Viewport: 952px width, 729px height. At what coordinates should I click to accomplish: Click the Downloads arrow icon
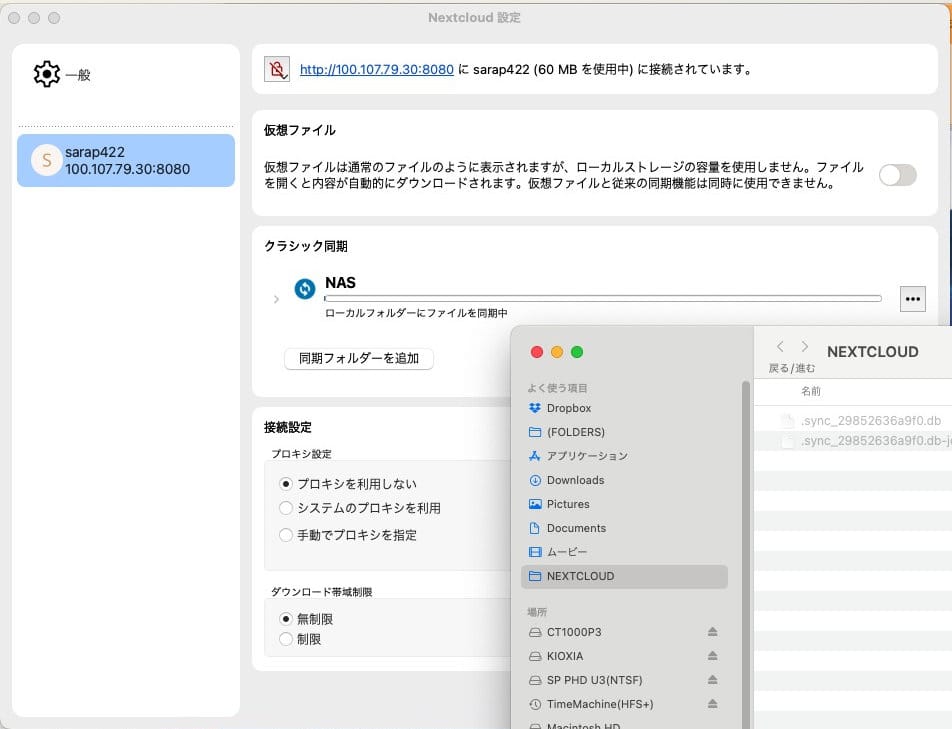535,480
